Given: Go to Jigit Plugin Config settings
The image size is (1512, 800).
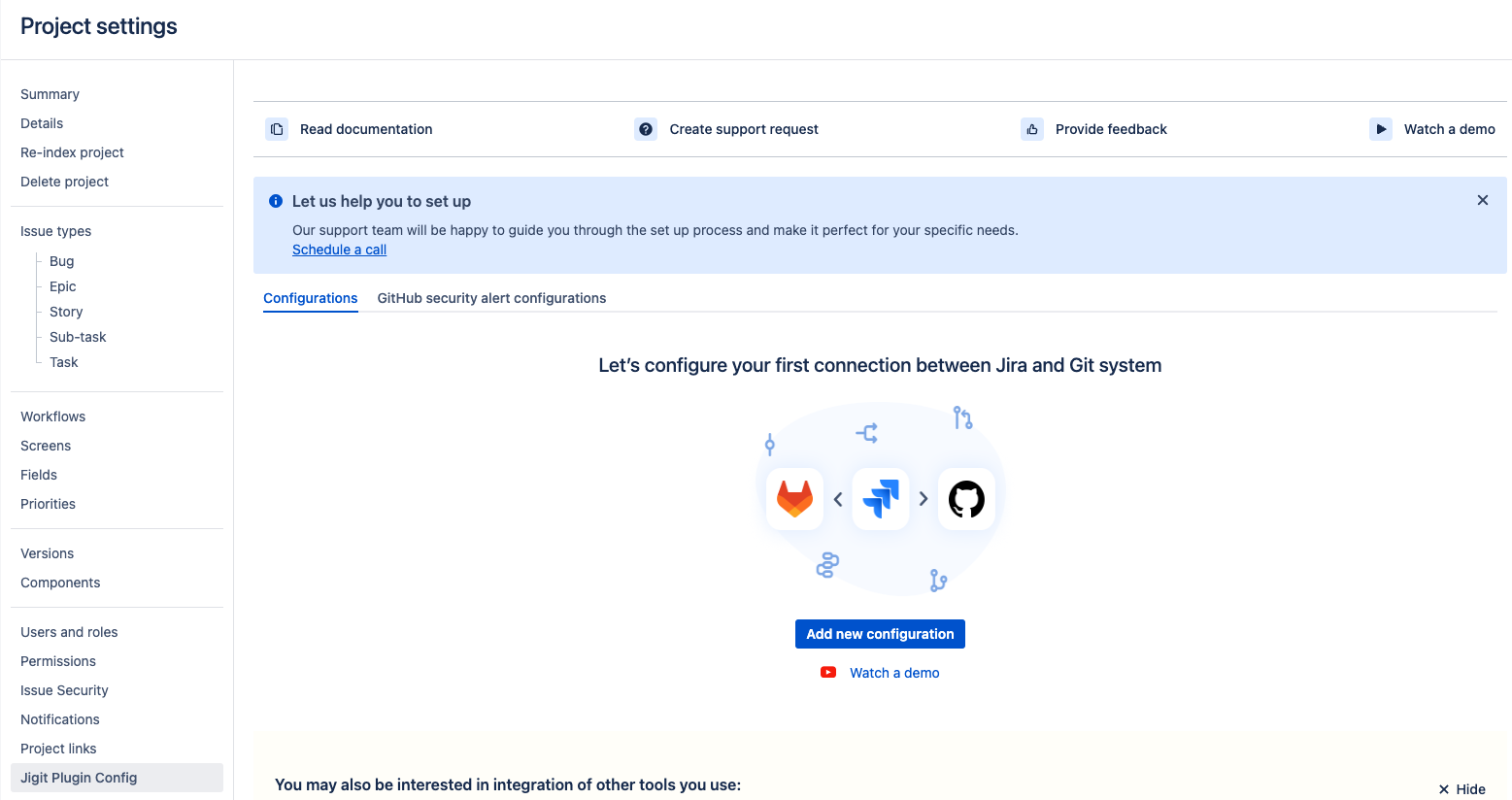Looking at the screenshot, I should click(79, 778).
